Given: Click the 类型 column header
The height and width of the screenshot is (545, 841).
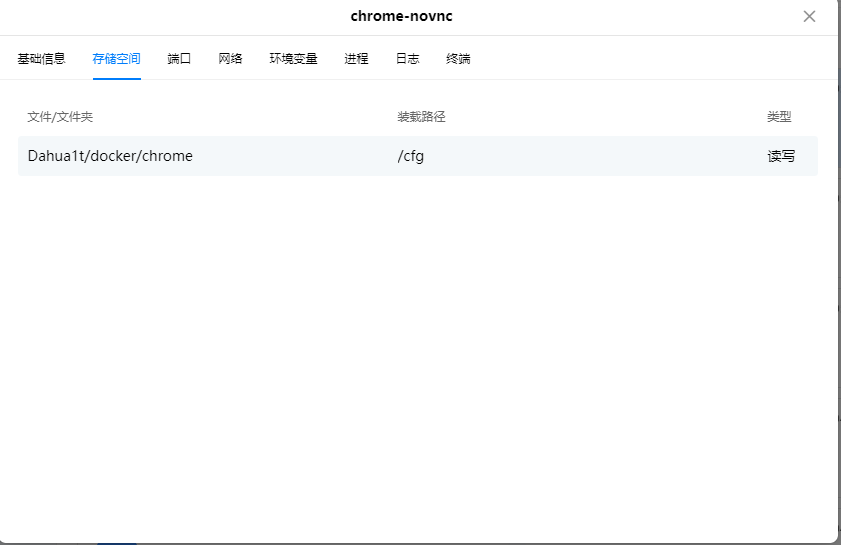Looking at the screenshot, I should pos(779,116).
